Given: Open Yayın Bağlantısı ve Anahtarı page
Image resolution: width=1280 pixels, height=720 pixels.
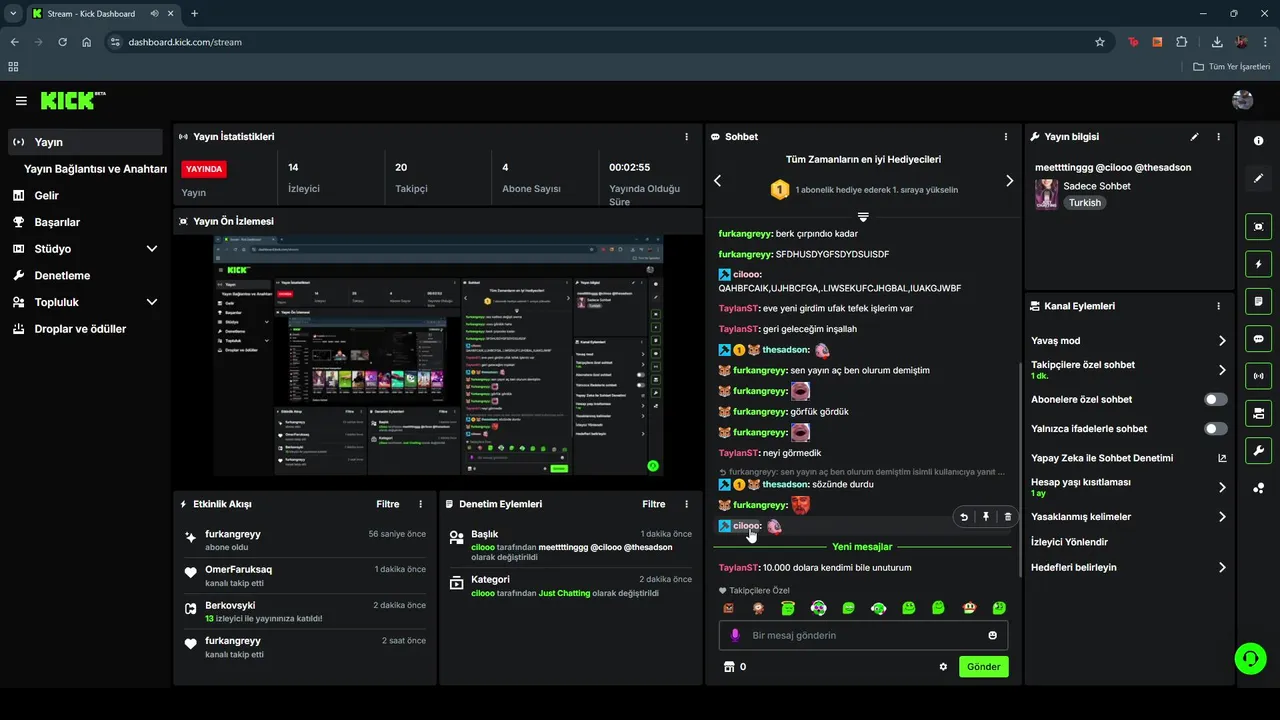Looking at the screenshot, I should pos(95,169).
